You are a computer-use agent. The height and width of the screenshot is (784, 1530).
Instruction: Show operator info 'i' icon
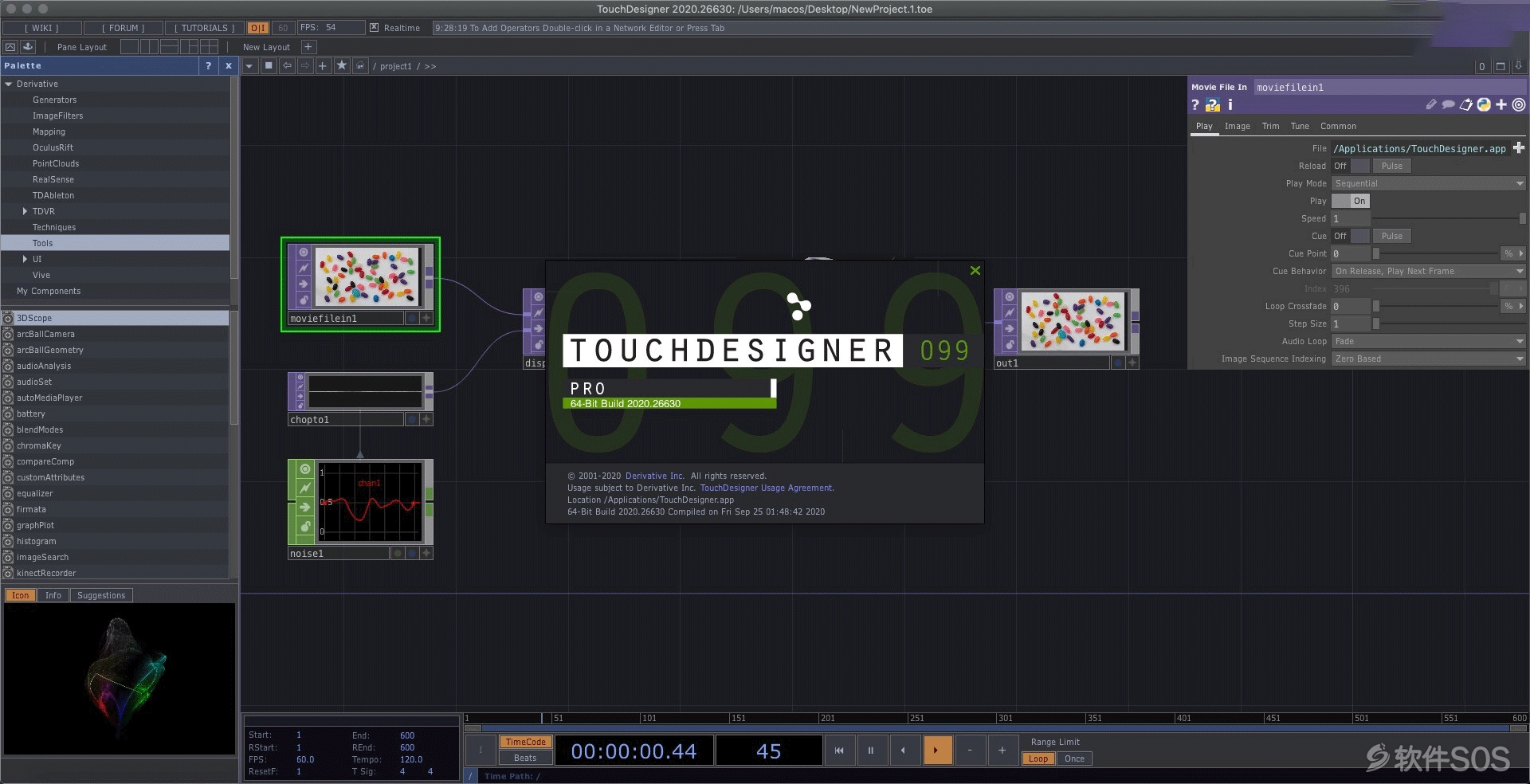click(x=1230, y=104)
